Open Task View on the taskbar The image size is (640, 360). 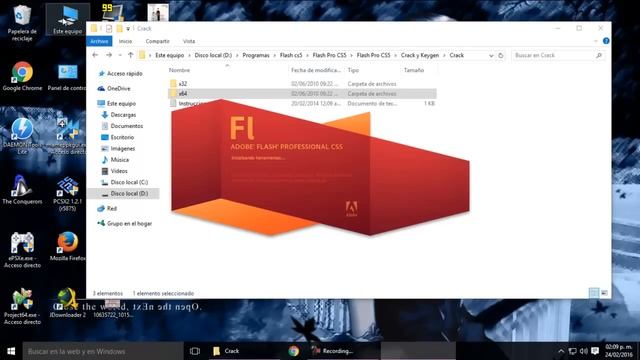click(x=195, y=351)
